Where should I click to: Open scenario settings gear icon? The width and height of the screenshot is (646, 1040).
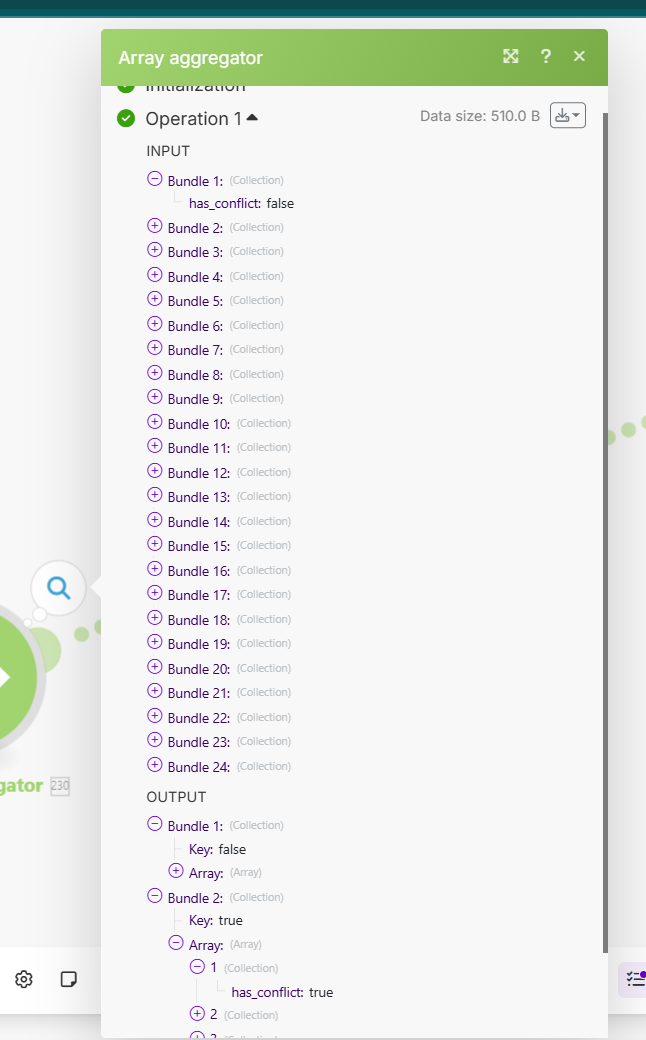[x=24, y=979]
